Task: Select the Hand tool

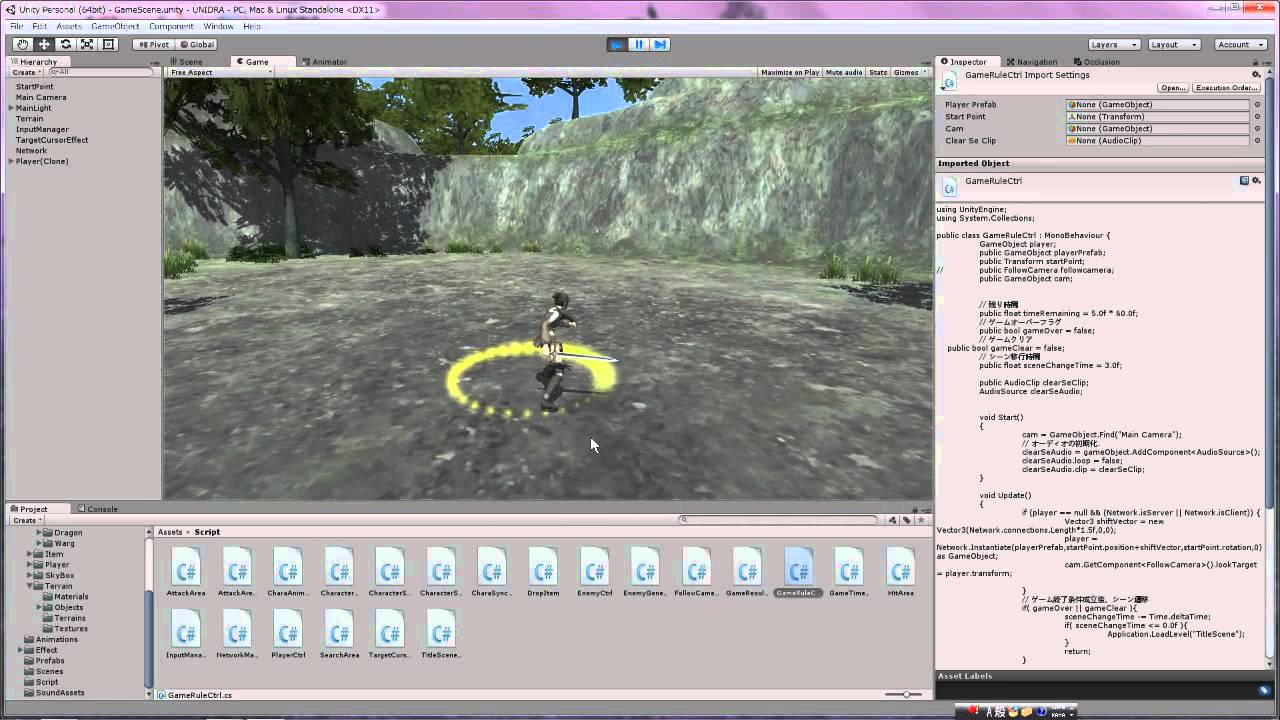Action: (23, 44)
